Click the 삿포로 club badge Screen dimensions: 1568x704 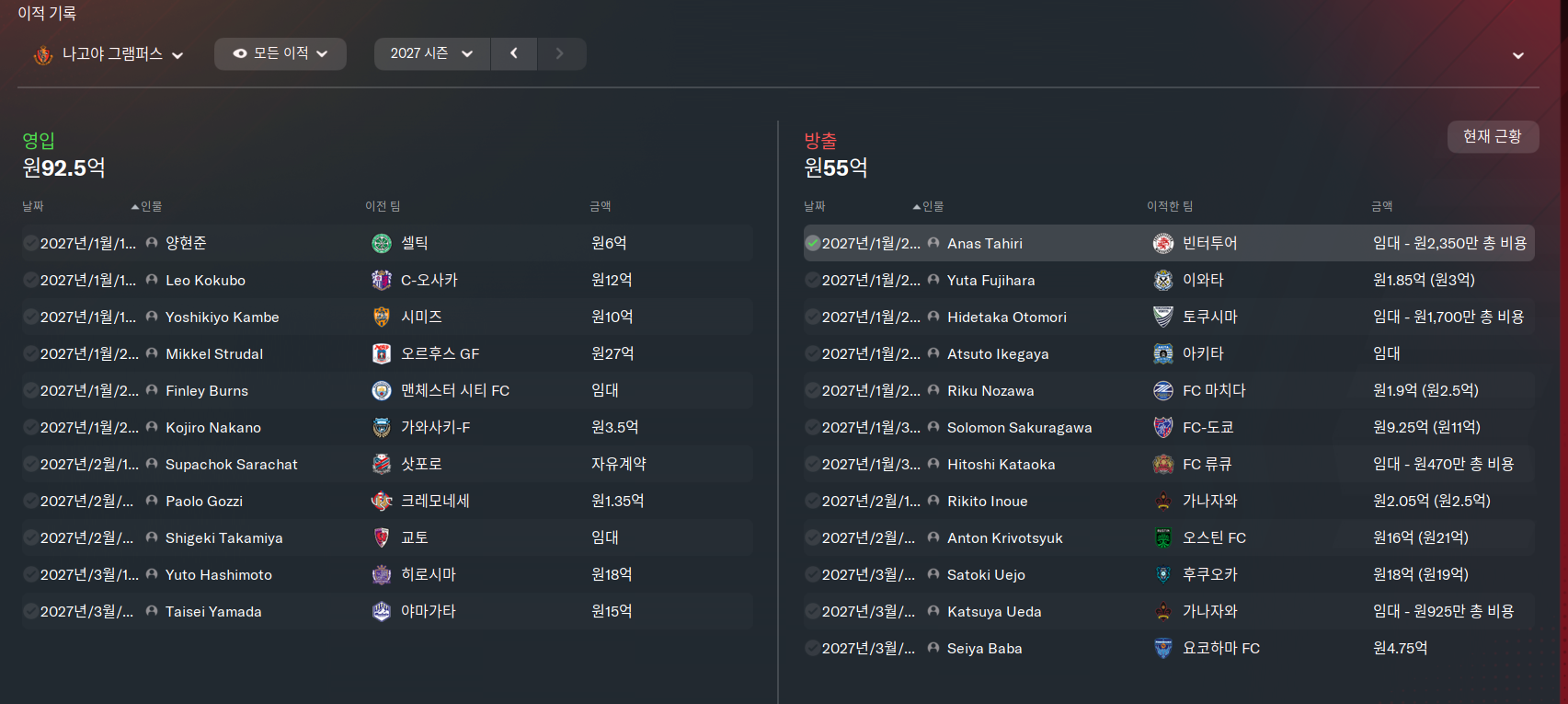point(382,464)
